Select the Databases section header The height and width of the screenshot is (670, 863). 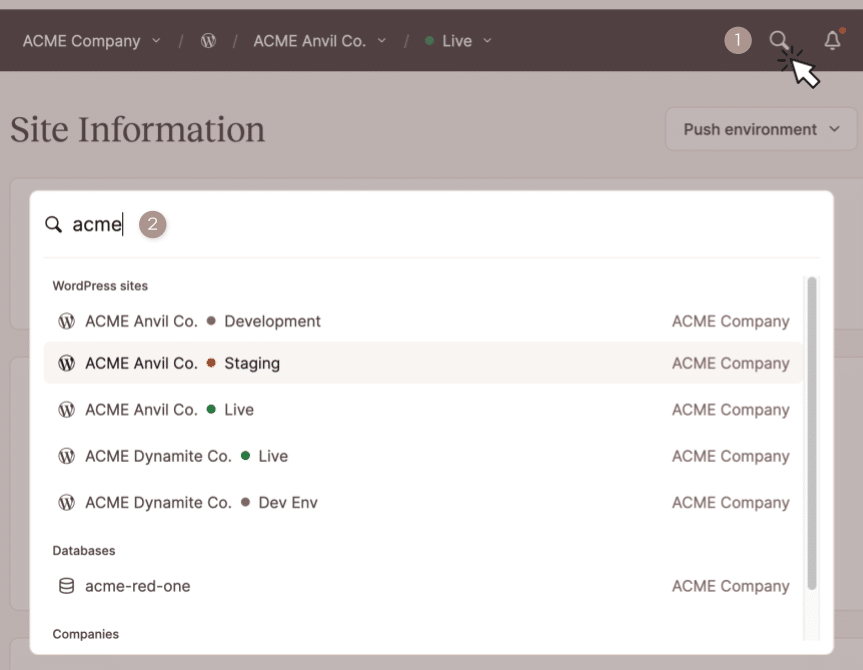(x=82, y=550)
